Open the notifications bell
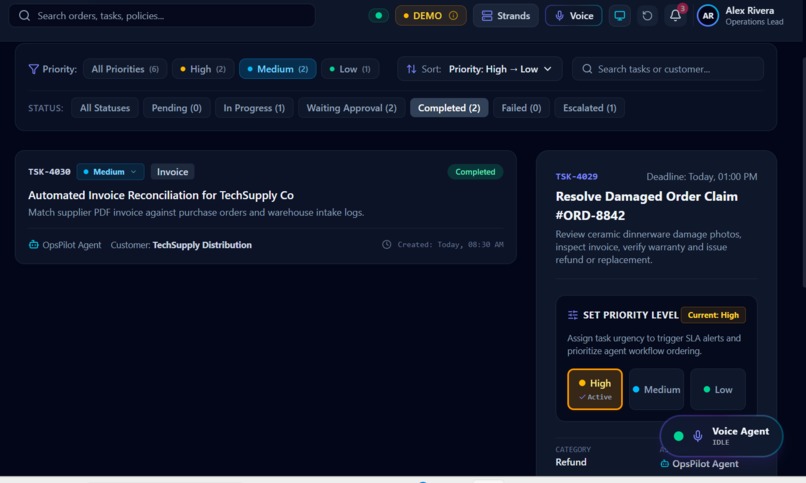 point(675,15)
